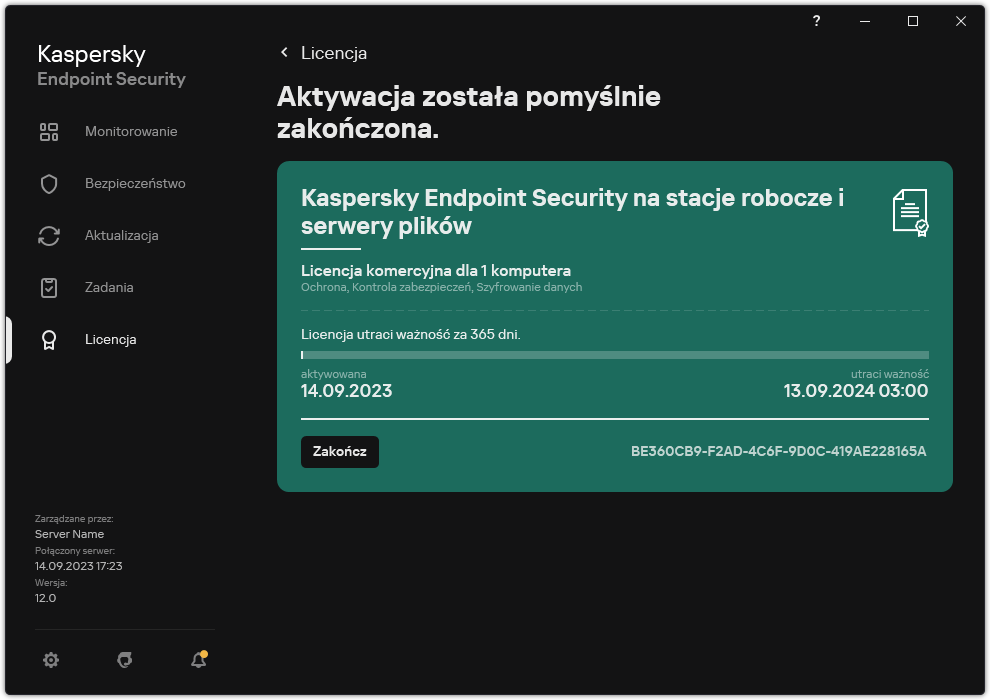Switch to the Zadania section
Image resolution: width=990 pixels, height=700 pixels.
click(x=110, y=287)
